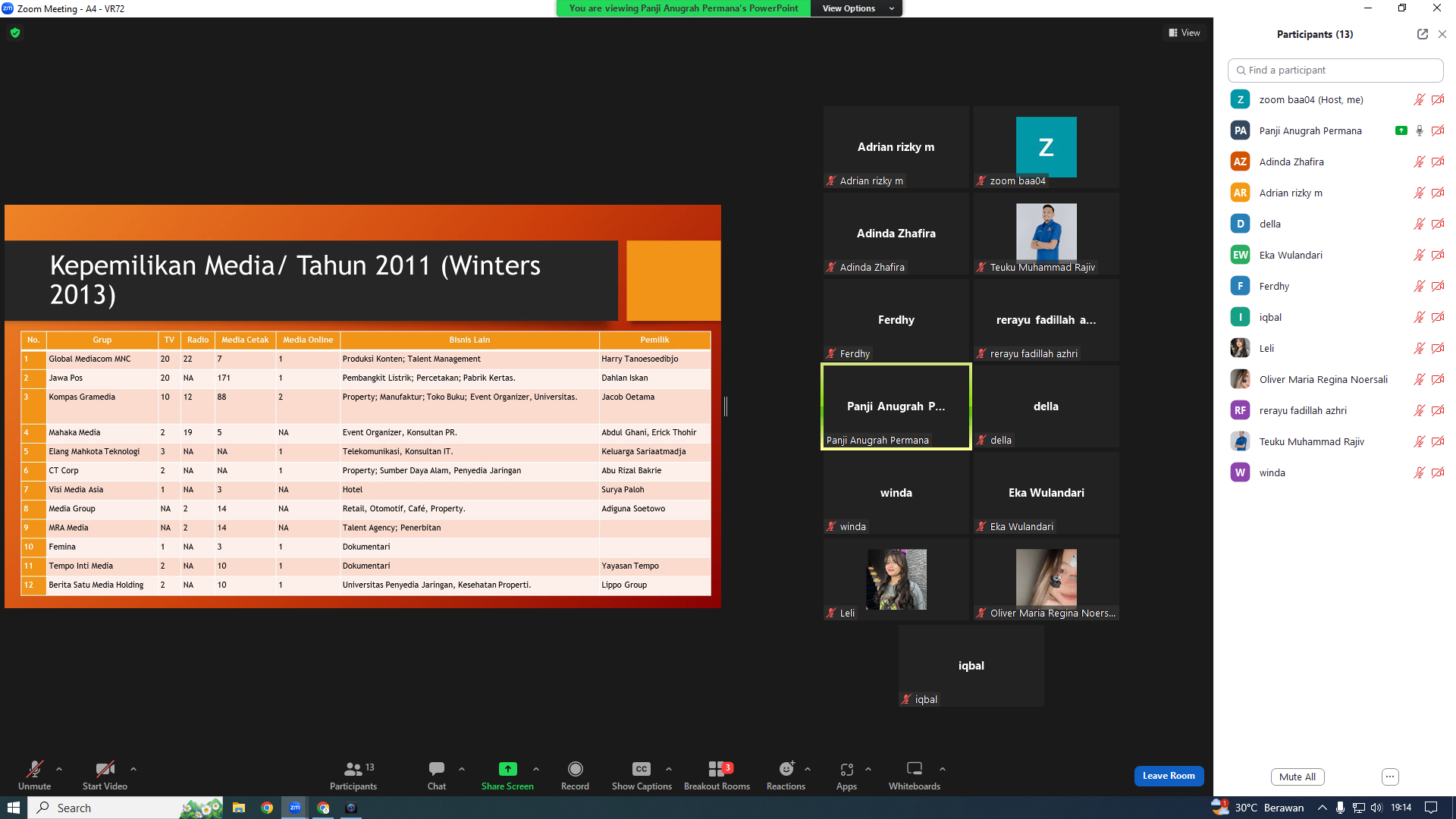
Task: Click Oliver Maria Regina's video tile
Action: pos(1046,579)
